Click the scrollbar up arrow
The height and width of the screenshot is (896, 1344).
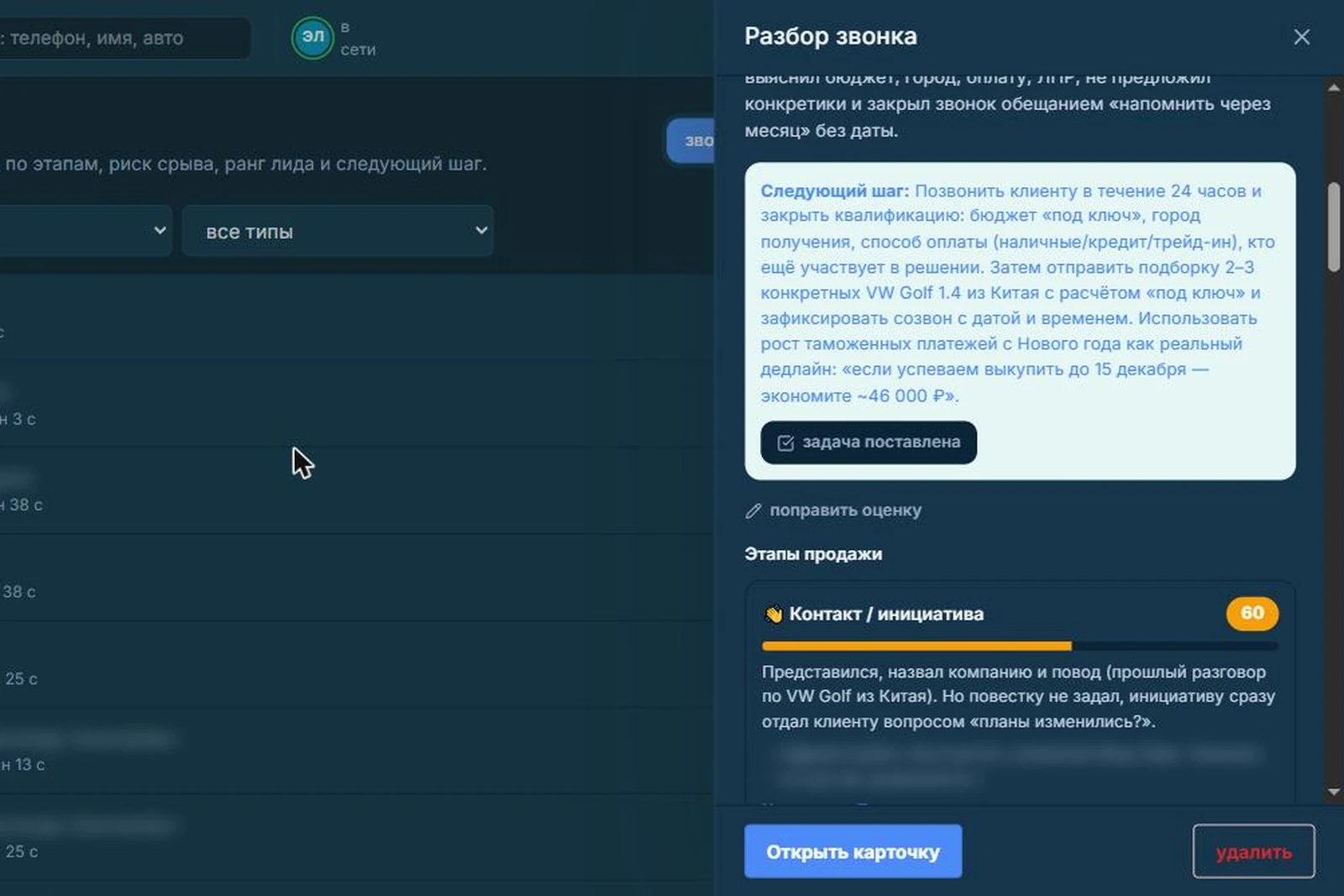pyautogui.click(x=1334, y=87)
